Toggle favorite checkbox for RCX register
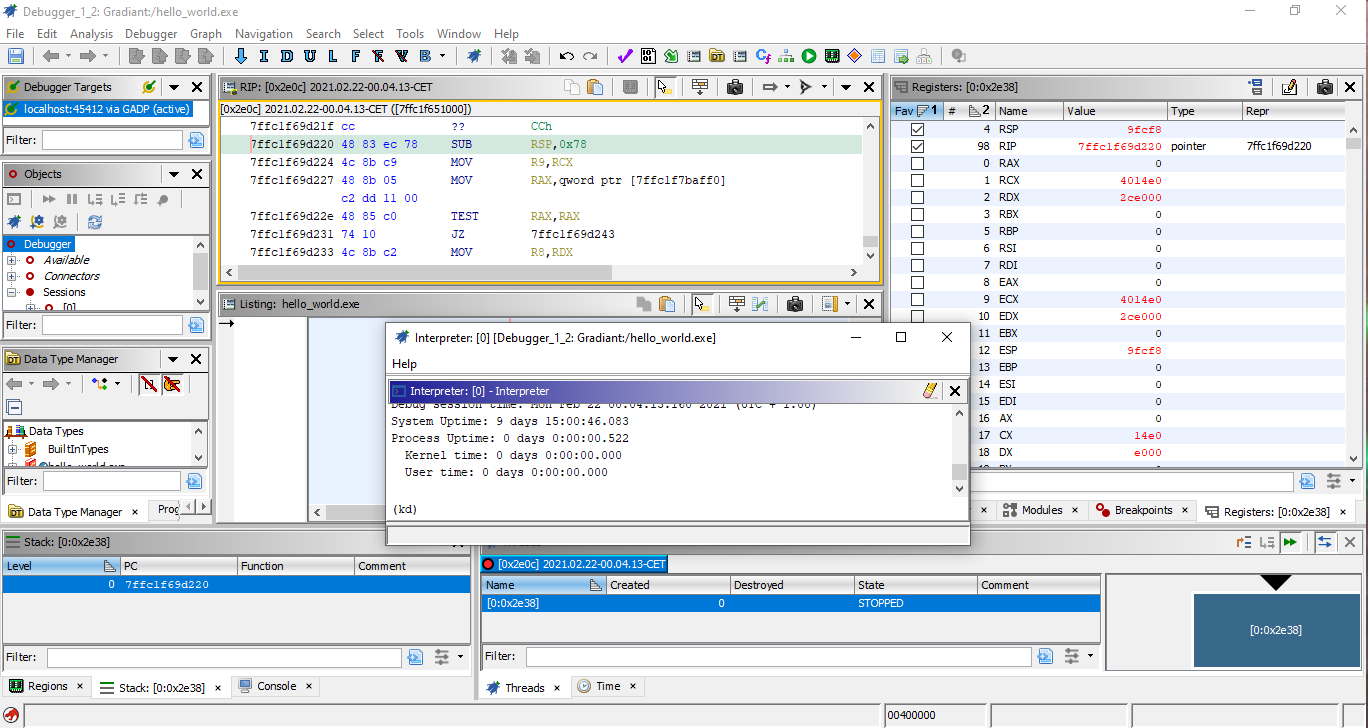This screenshot has height=728, width=1368. click(x=917, y=180)
